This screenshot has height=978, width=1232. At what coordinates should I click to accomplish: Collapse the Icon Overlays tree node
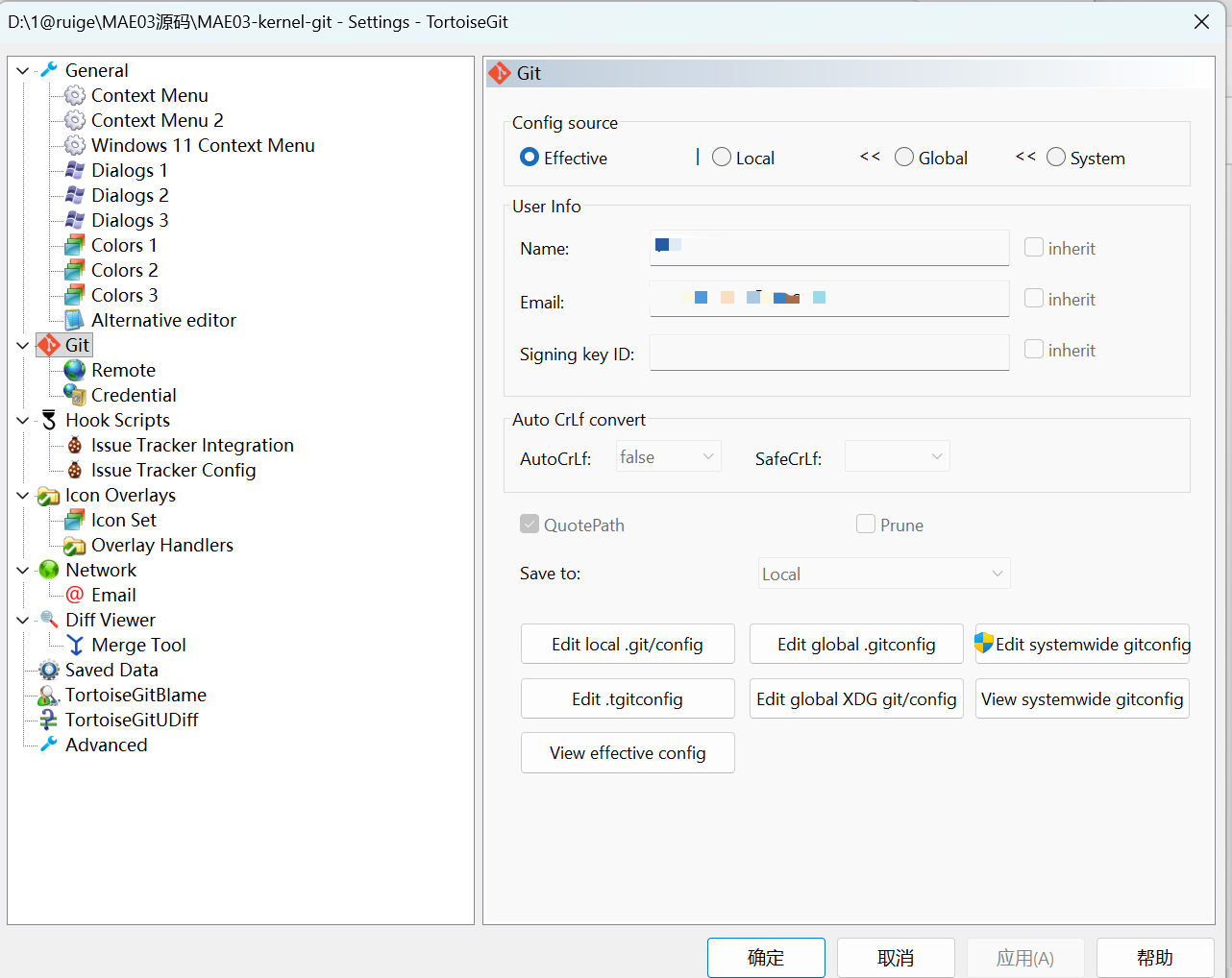[23, 495]
